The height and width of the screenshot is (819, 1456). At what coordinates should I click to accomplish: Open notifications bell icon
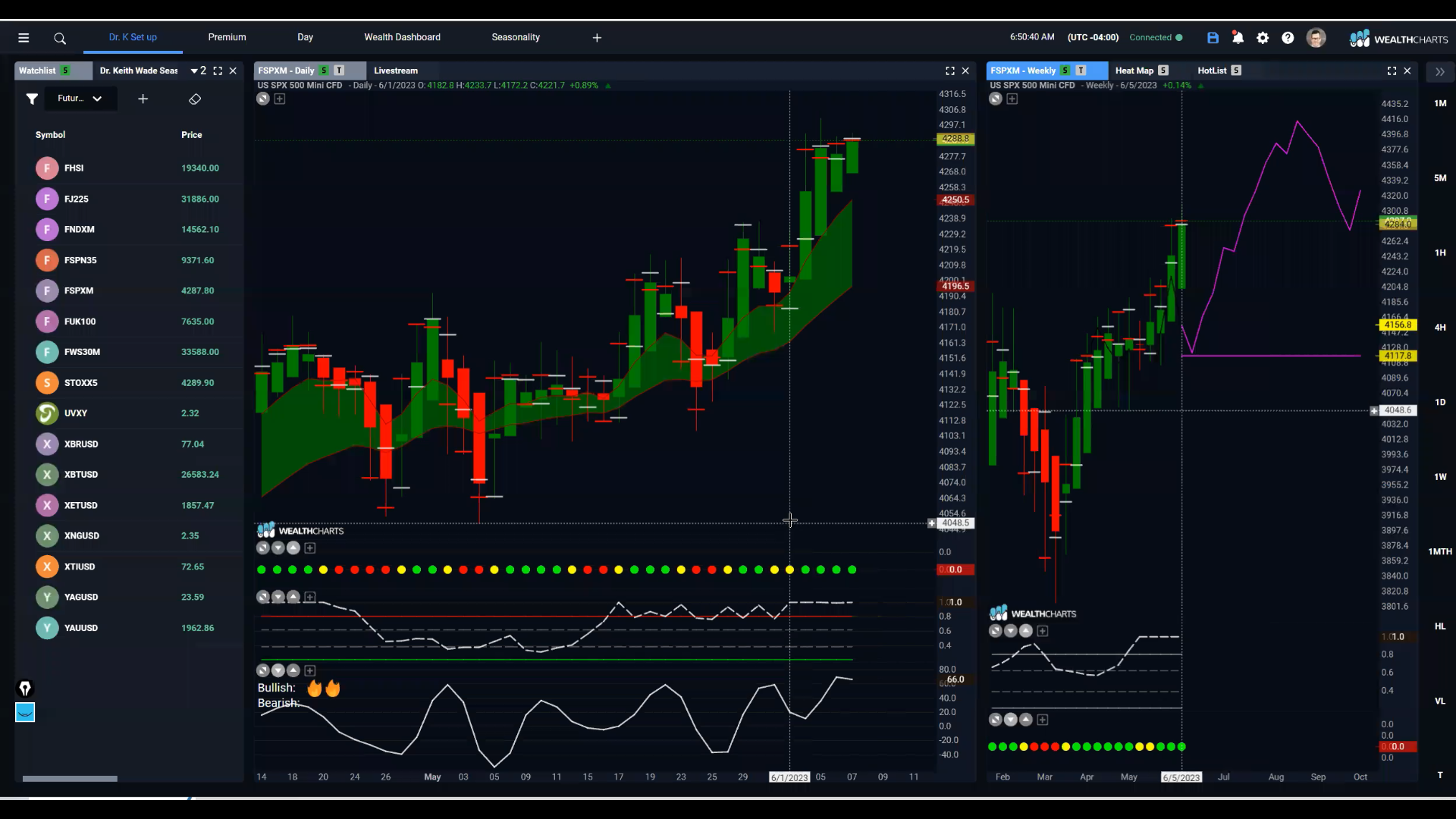(1238, 37)
